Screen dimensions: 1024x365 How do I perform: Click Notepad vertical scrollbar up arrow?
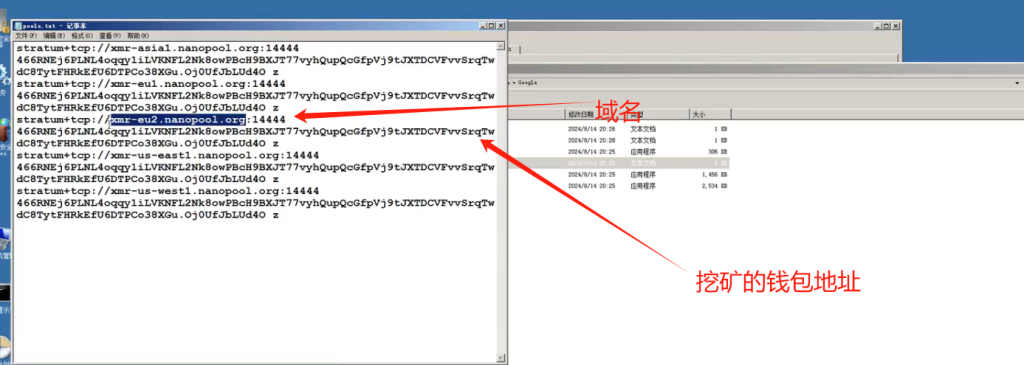point(502,46)
